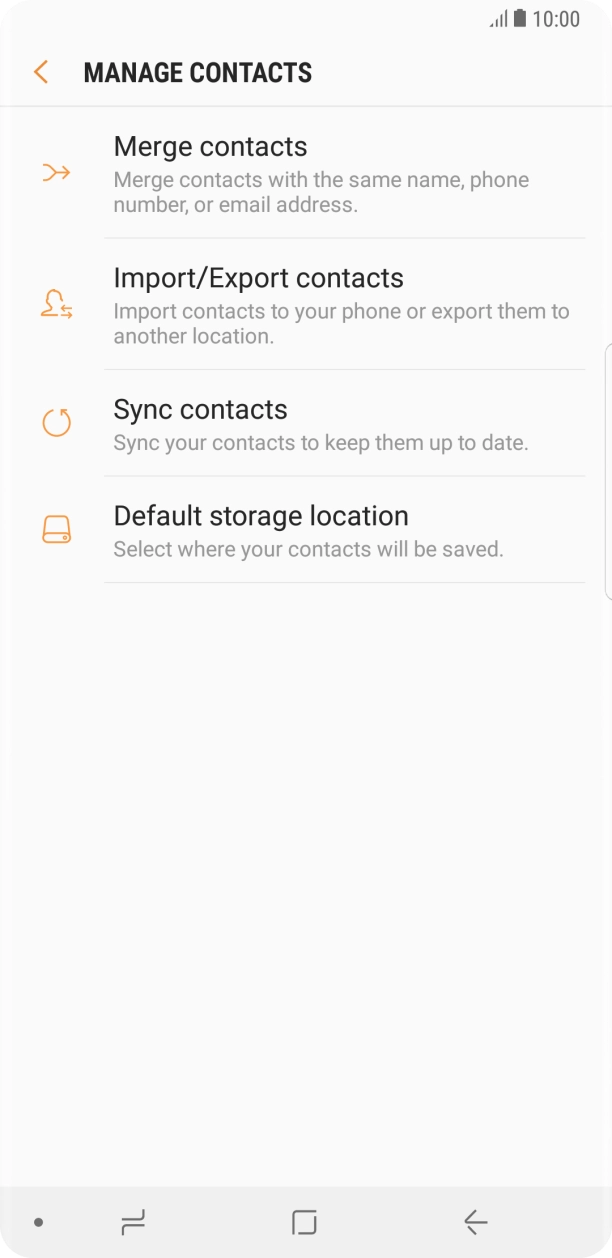Screen dimensions: 612x1258
Task: Tap the Sync contacts circular icon
Action: [x=56, y=423]
